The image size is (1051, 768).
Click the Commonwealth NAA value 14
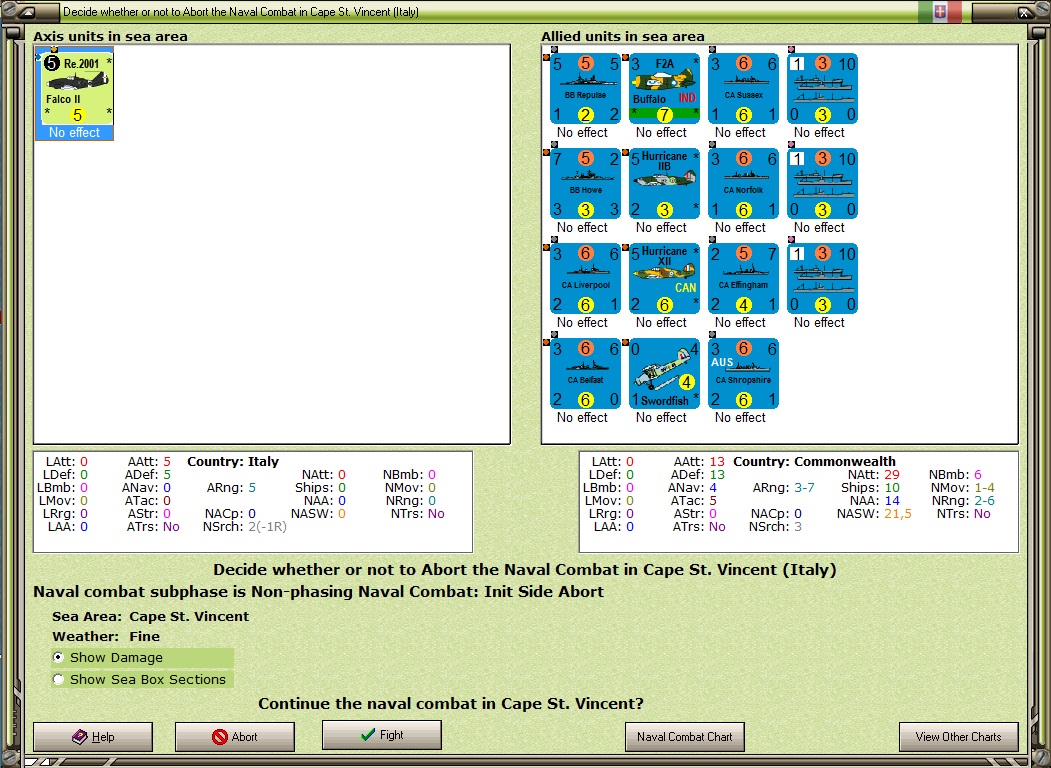[892, 501]
